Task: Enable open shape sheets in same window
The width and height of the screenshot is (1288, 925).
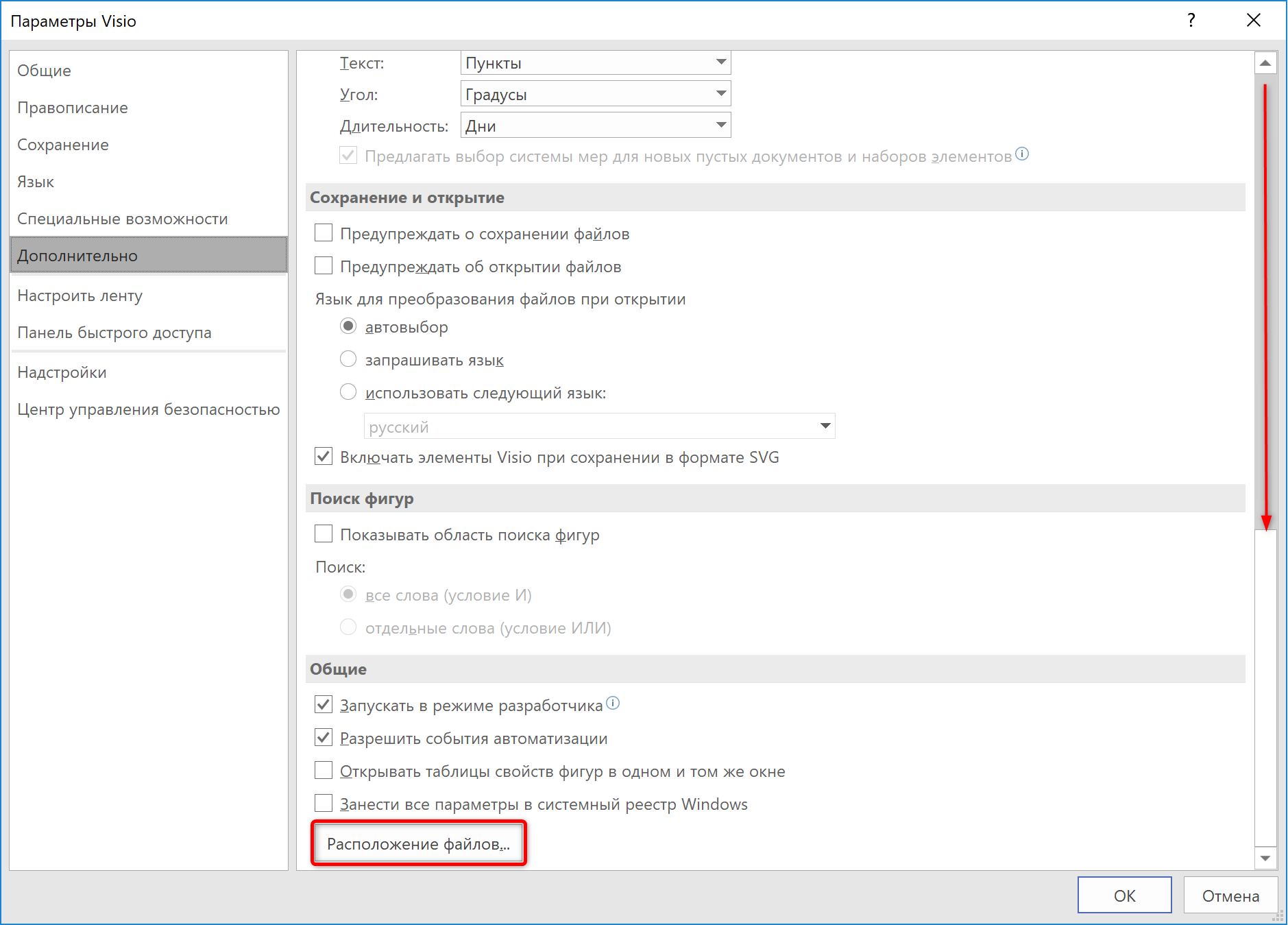Action: point(324,771)
